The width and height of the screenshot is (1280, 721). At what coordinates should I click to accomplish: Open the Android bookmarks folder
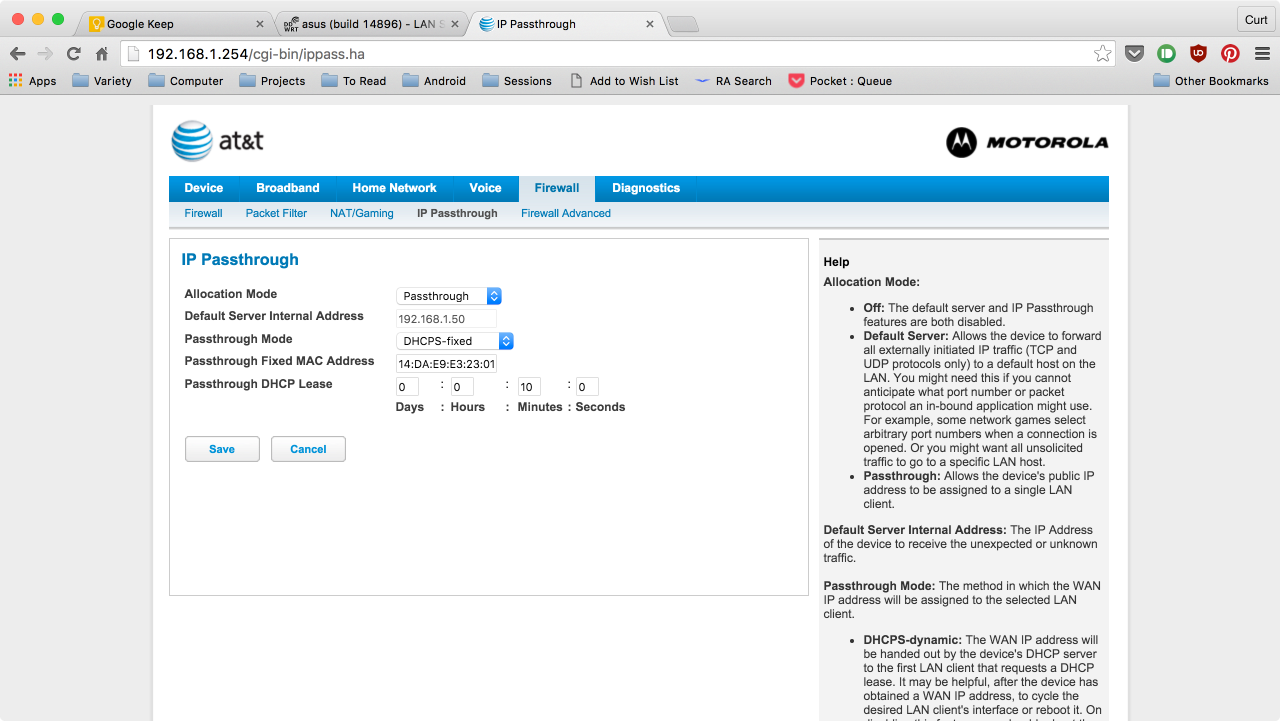click(x=434, y=81)
